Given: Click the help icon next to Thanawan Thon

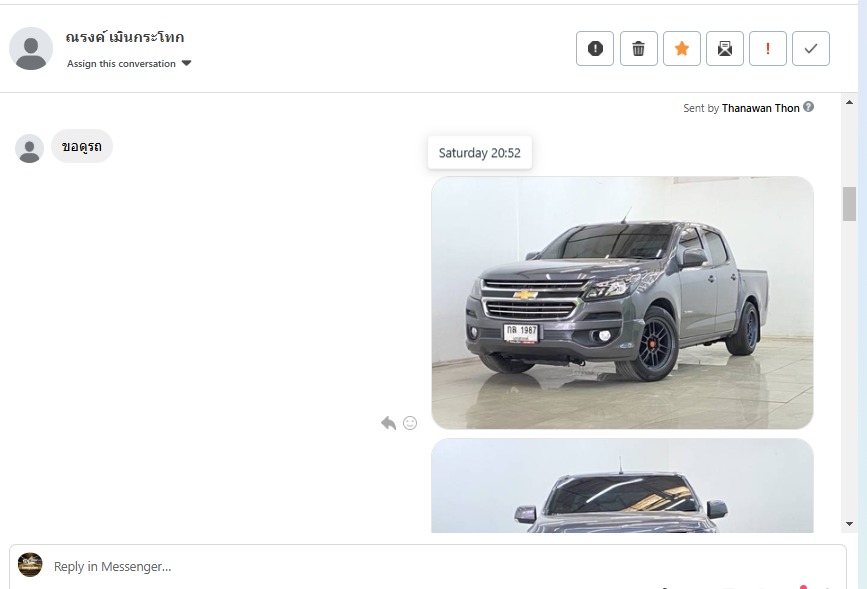Looking at the screenshot, I should [809, 107].
